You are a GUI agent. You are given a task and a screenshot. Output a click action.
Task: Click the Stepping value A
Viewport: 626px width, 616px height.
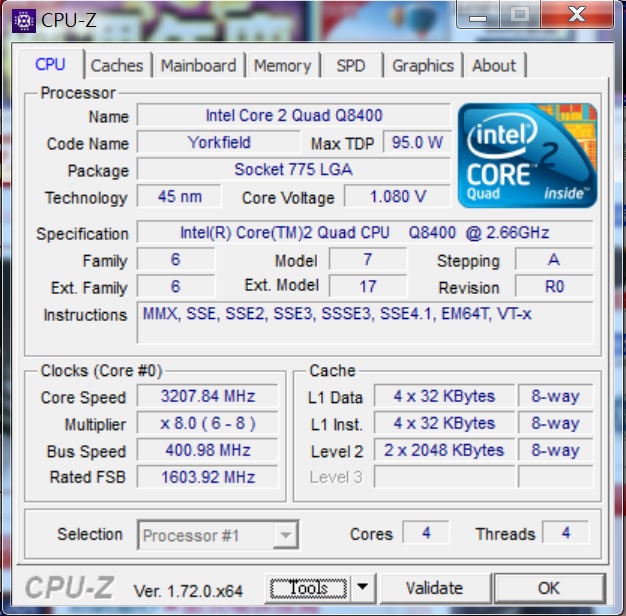pyautogui.click(x=554, y=259)
